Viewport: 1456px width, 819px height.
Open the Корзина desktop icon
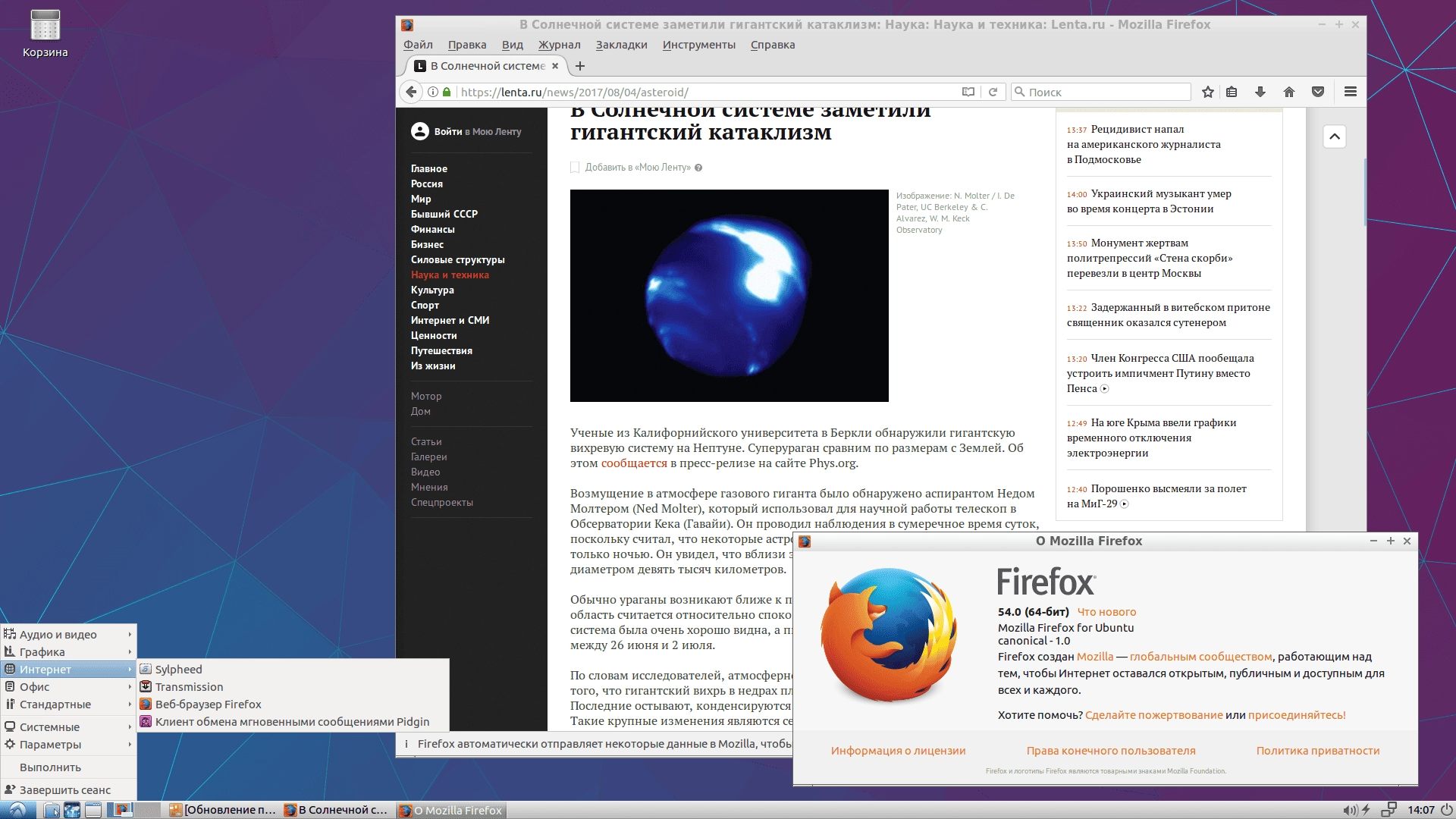pyautogui.click(x=45, y=34)
